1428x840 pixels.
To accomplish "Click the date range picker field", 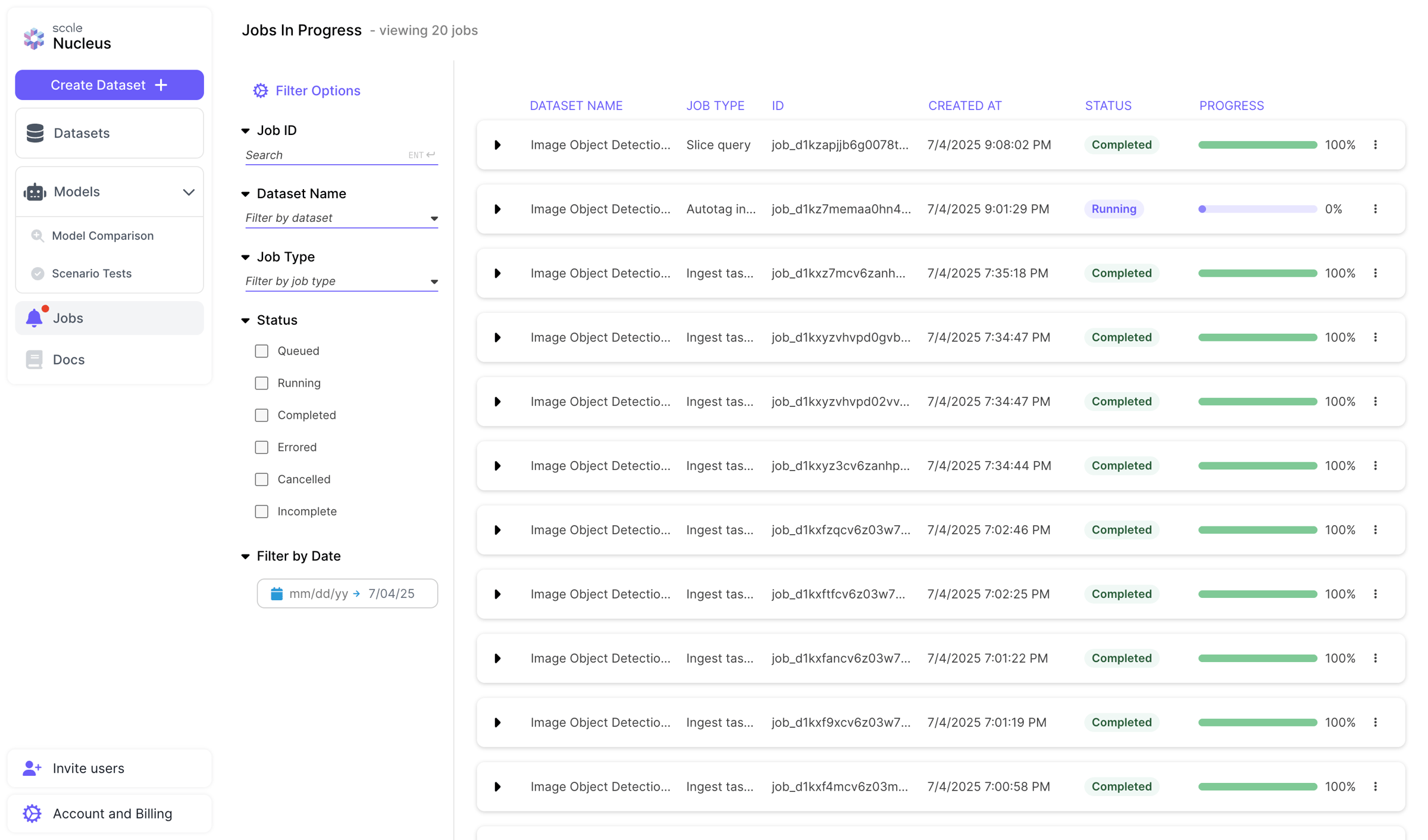I will [x=347, y=594].
